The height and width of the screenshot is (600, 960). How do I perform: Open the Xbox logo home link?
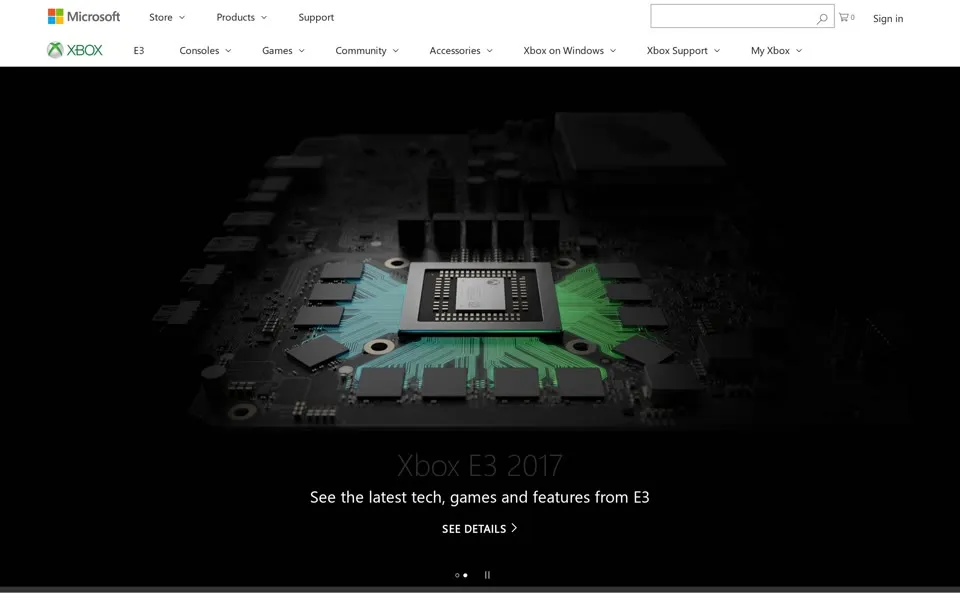pyautogui.click(x=75, y=50)
